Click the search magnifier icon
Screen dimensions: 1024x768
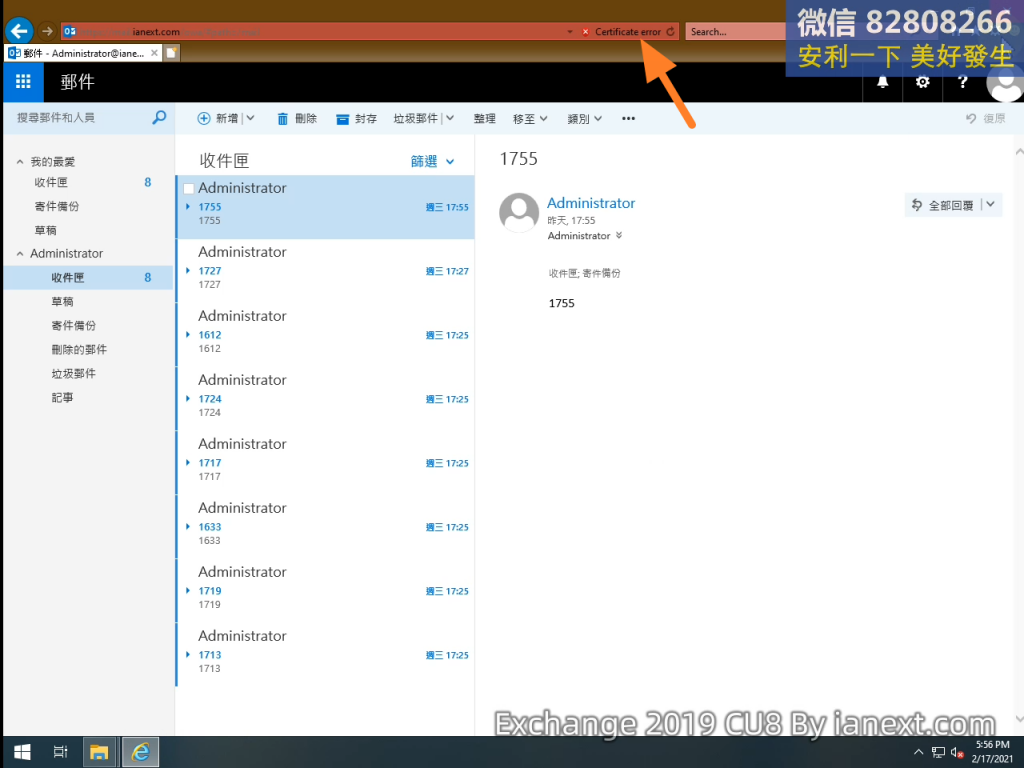[159, 118]
